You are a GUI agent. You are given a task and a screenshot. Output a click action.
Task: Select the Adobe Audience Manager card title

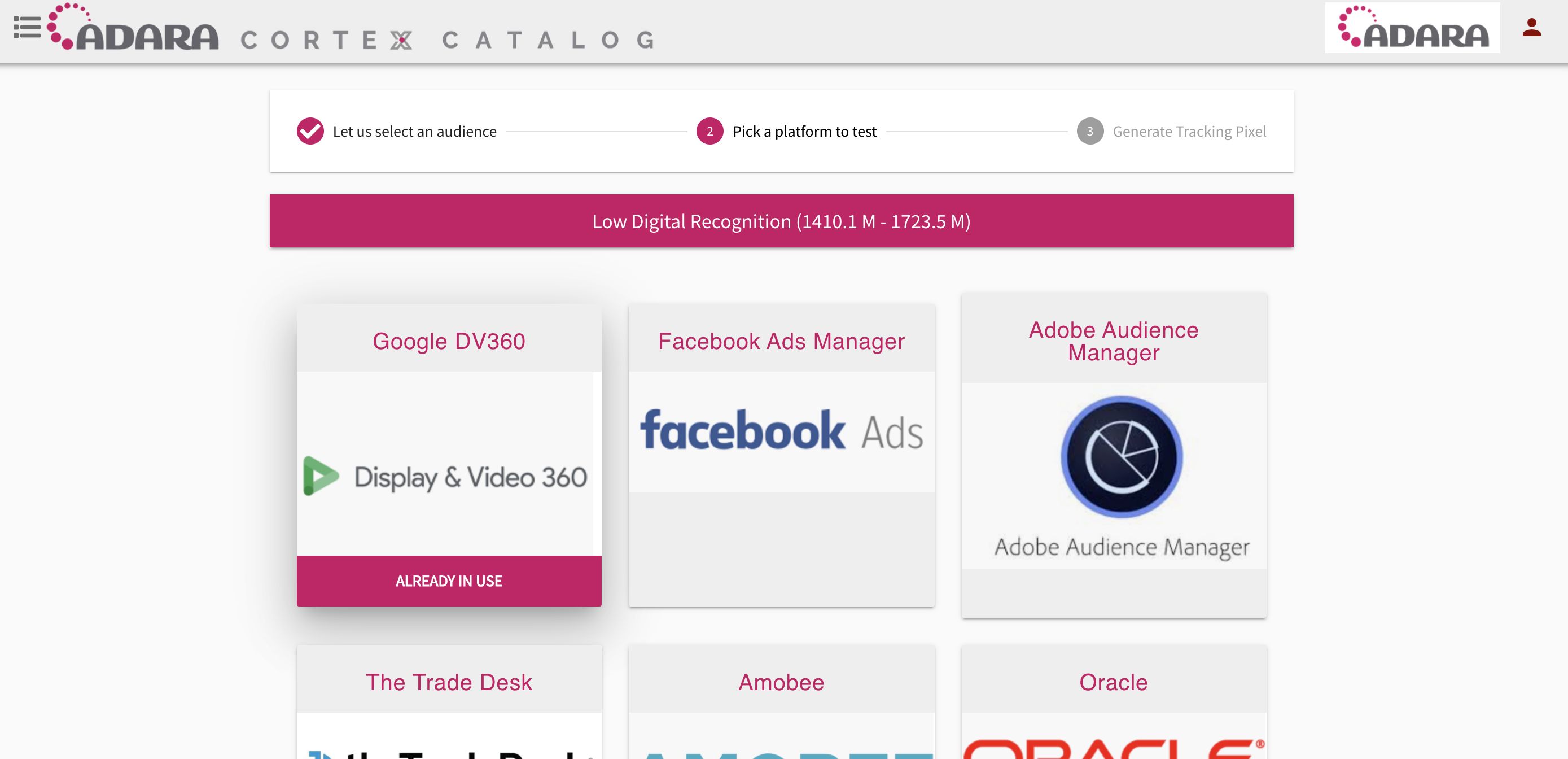pos(1114,341)
